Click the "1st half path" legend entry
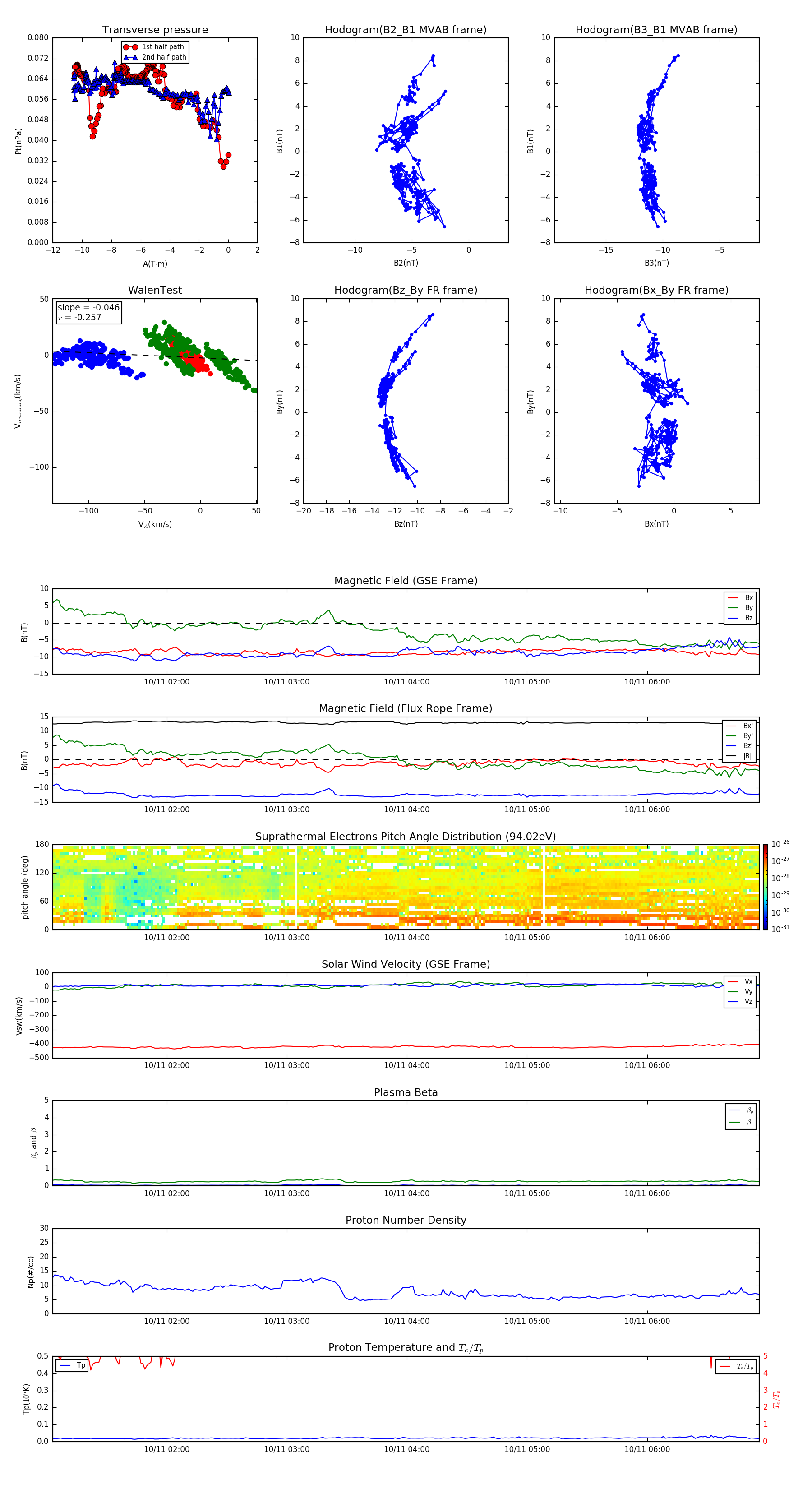812x1489 pixels. pos(154,47)
